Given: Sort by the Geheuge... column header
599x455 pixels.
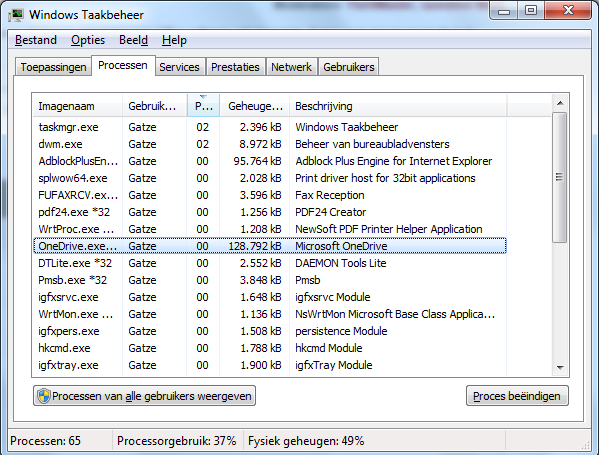Looking at the screenshot, I should click(x=255, y=106).
